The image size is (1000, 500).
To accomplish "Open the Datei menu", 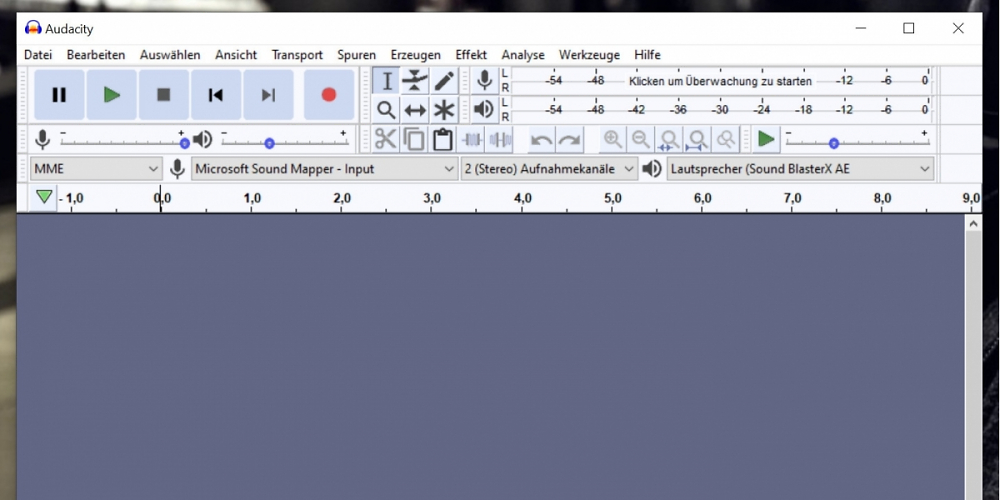I will [x=38, y=55].
